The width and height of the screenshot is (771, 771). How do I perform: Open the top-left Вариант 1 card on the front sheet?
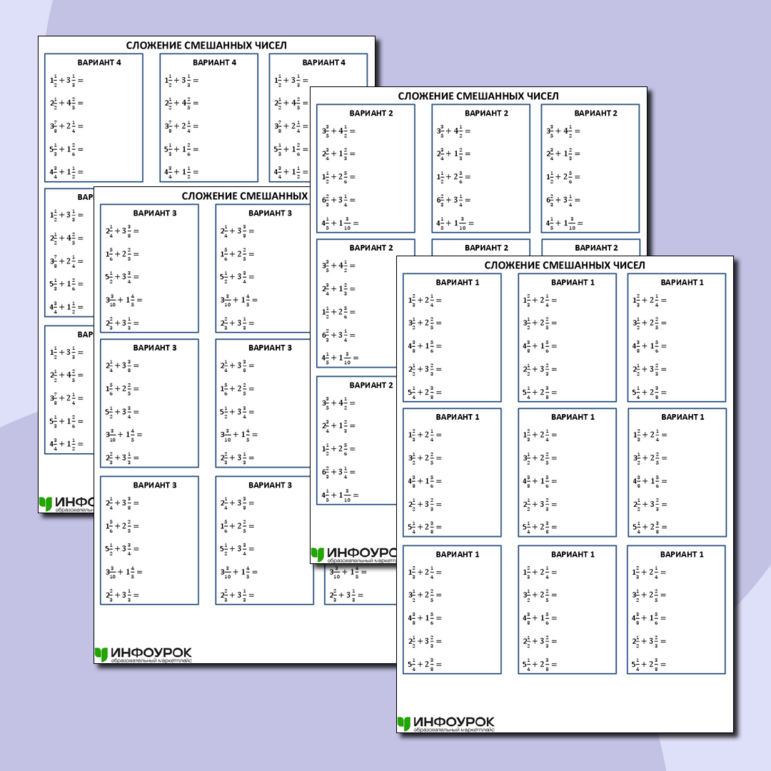[454, 337]
